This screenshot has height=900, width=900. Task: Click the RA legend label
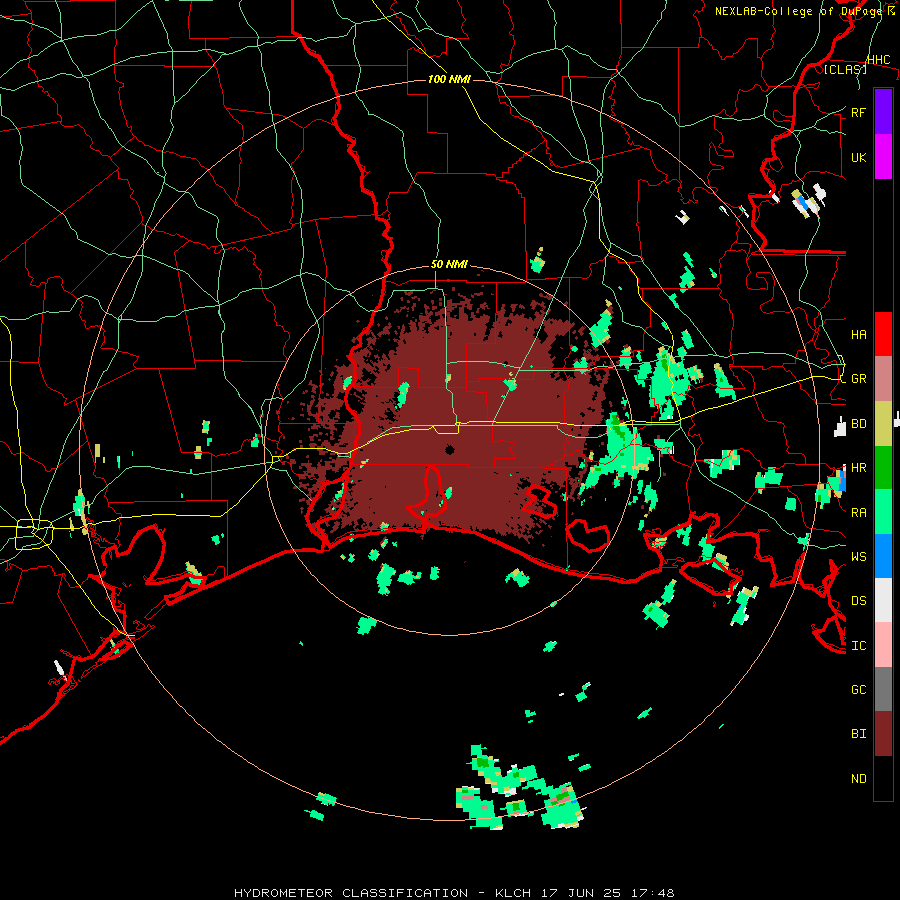click(x=858, y=513)
